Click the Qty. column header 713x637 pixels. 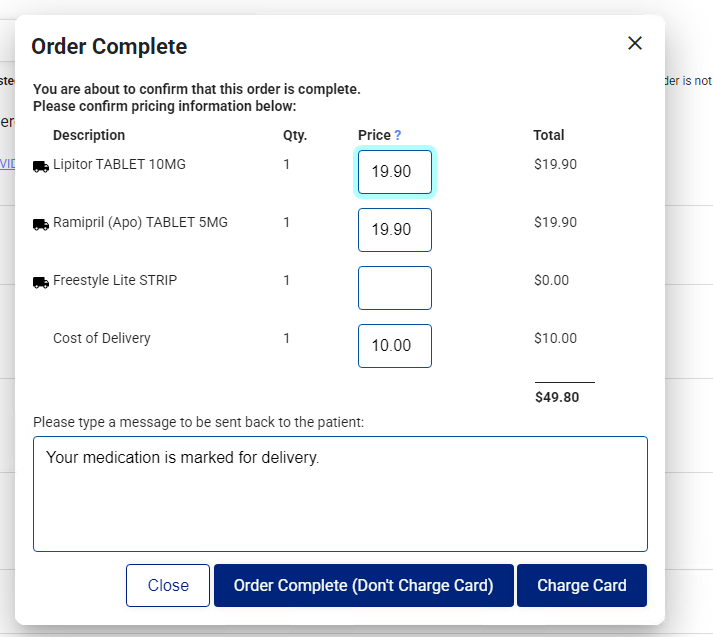pos(295,135)
